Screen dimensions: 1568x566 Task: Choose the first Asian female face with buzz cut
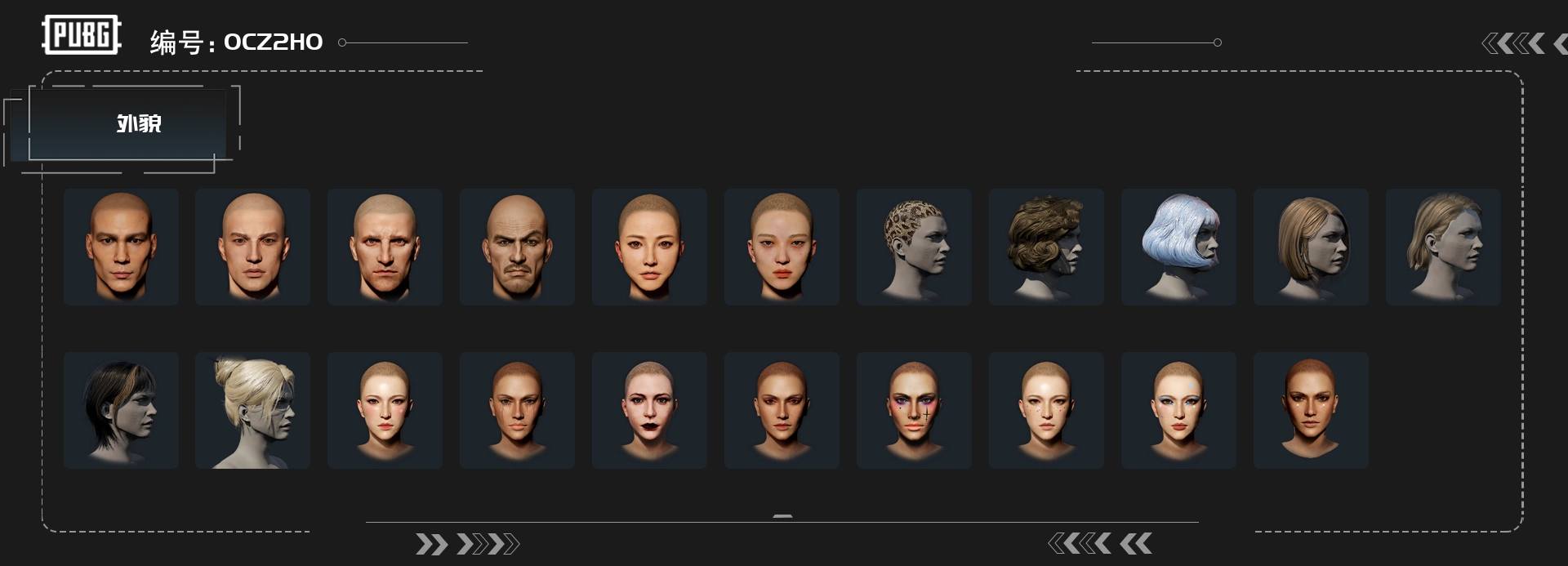(x=650, y=247)
